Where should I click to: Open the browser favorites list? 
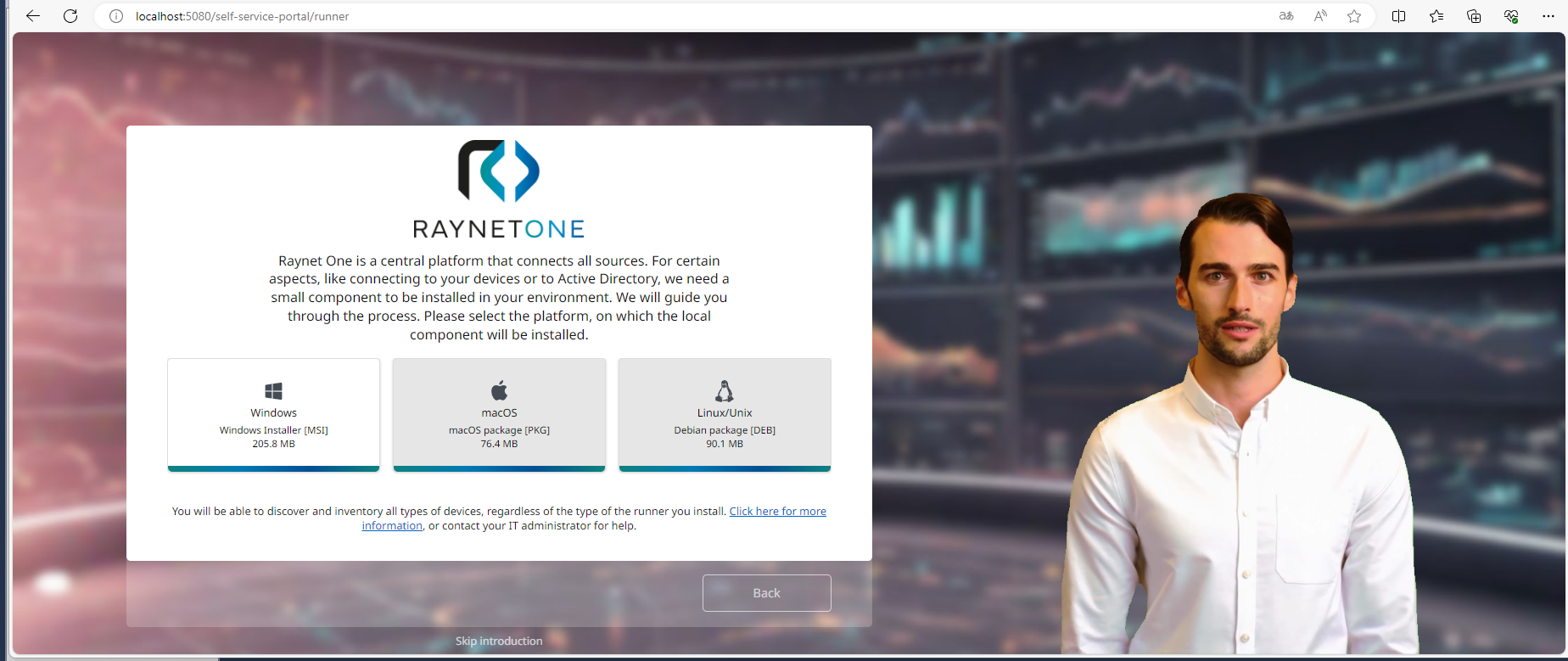point(1436,16)
